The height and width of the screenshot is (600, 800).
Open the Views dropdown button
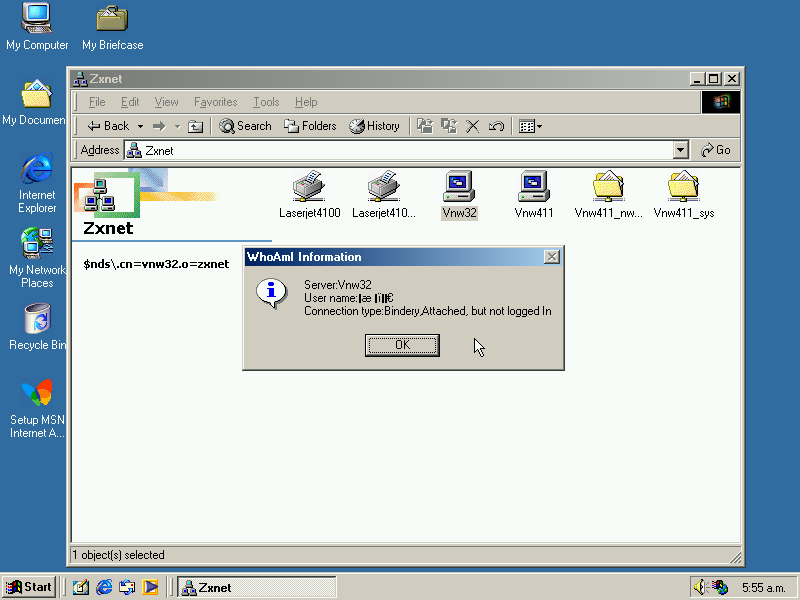530,126
